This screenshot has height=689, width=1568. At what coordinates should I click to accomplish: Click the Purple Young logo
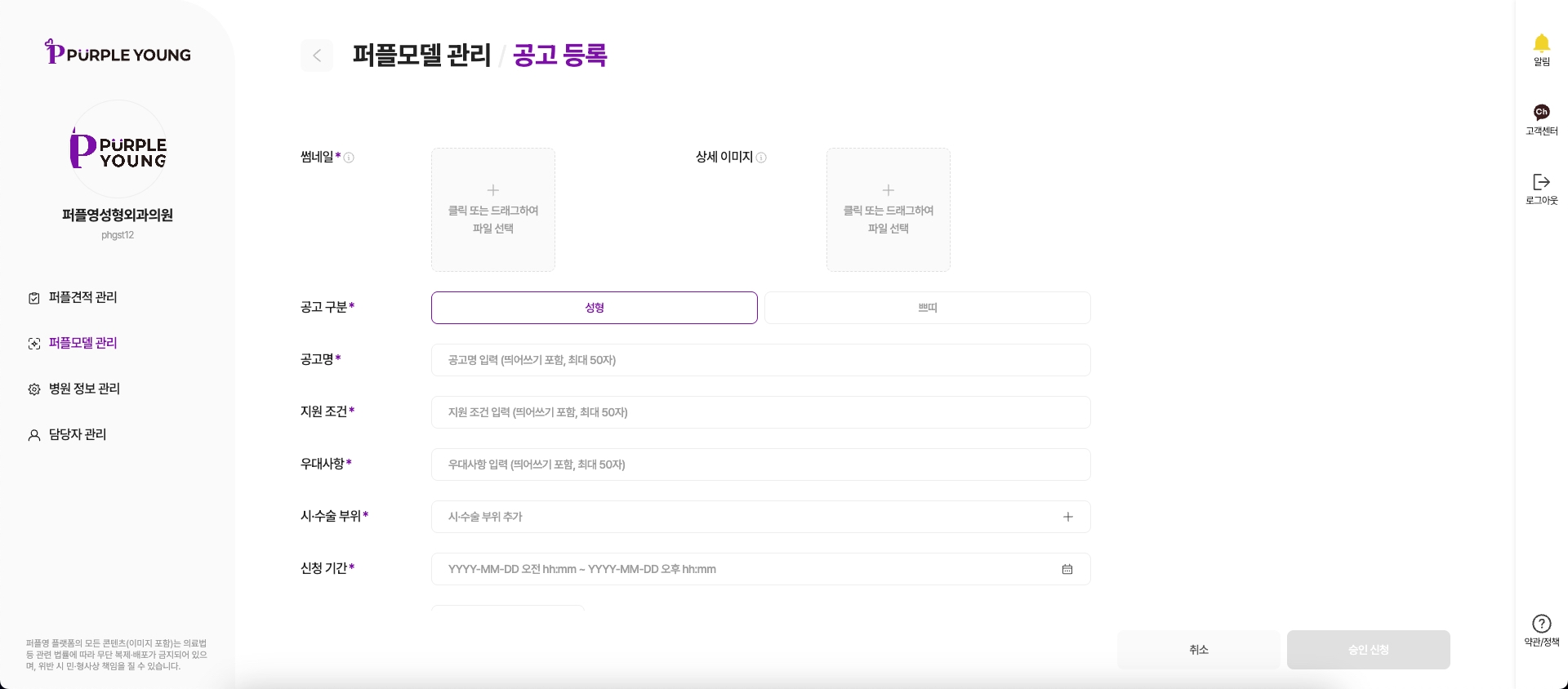(117, 51)
